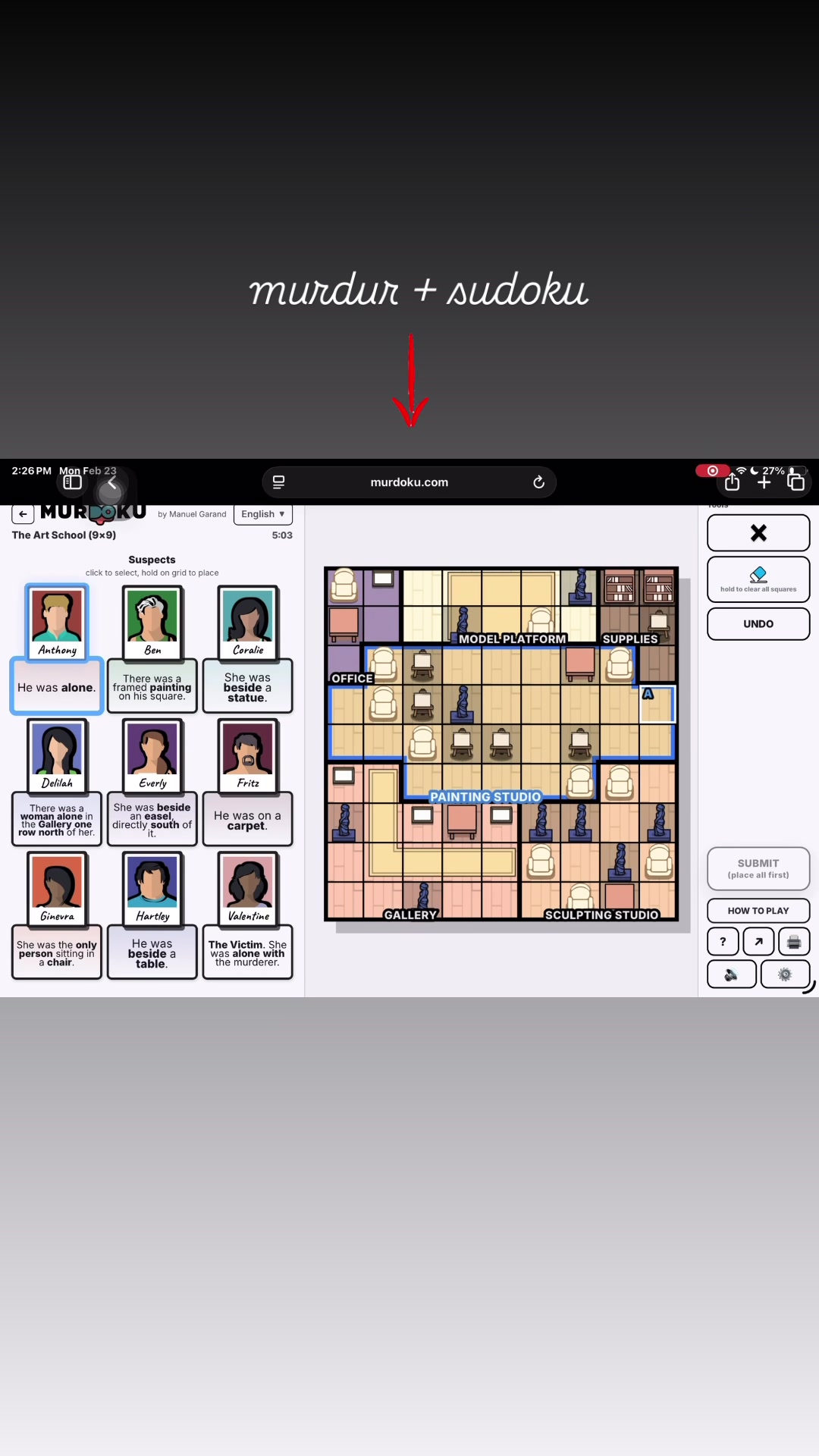Tap the red screen recording indicator

click(x=712, y=471)
